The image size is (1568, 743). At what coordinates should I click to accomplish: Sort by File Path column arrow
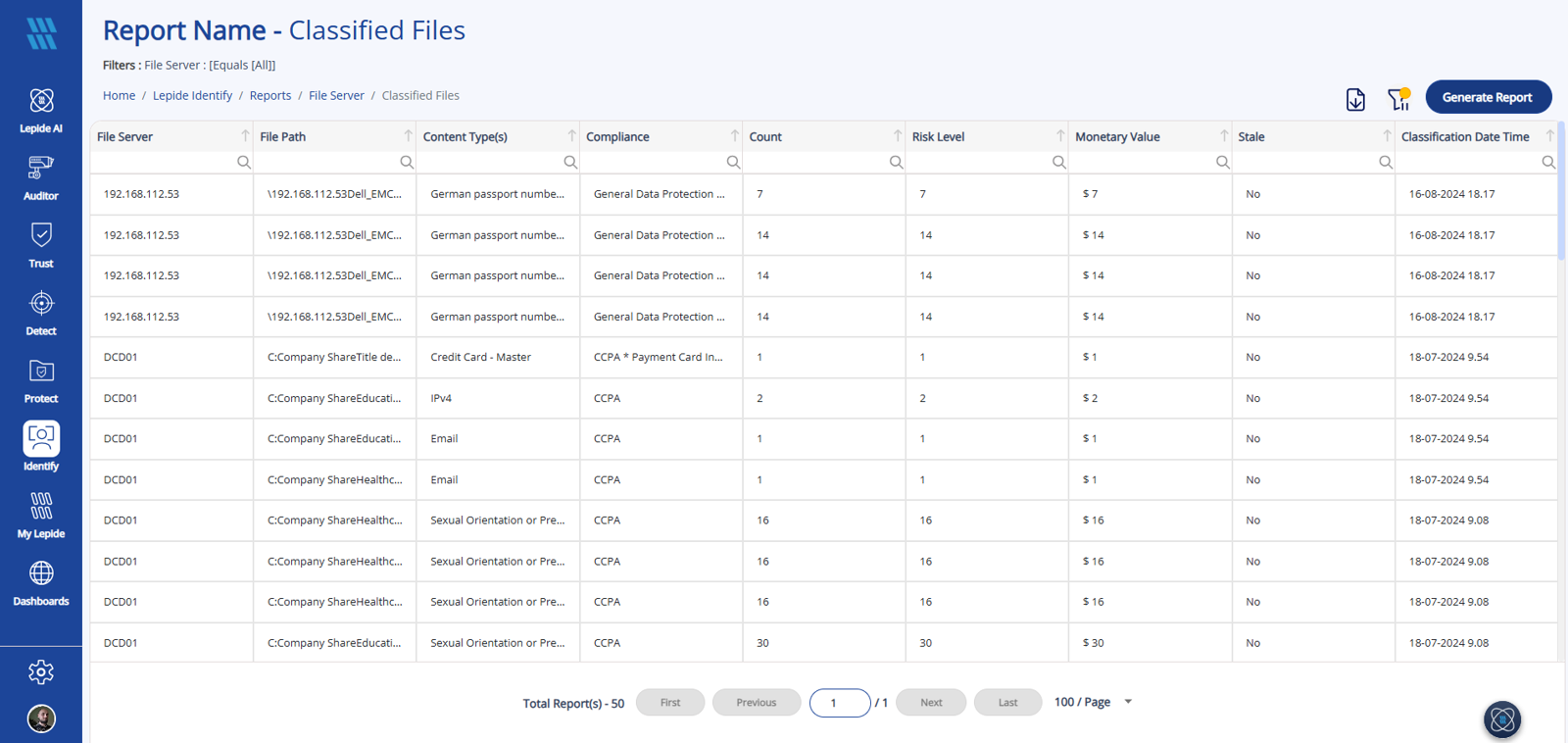[408, 135]
